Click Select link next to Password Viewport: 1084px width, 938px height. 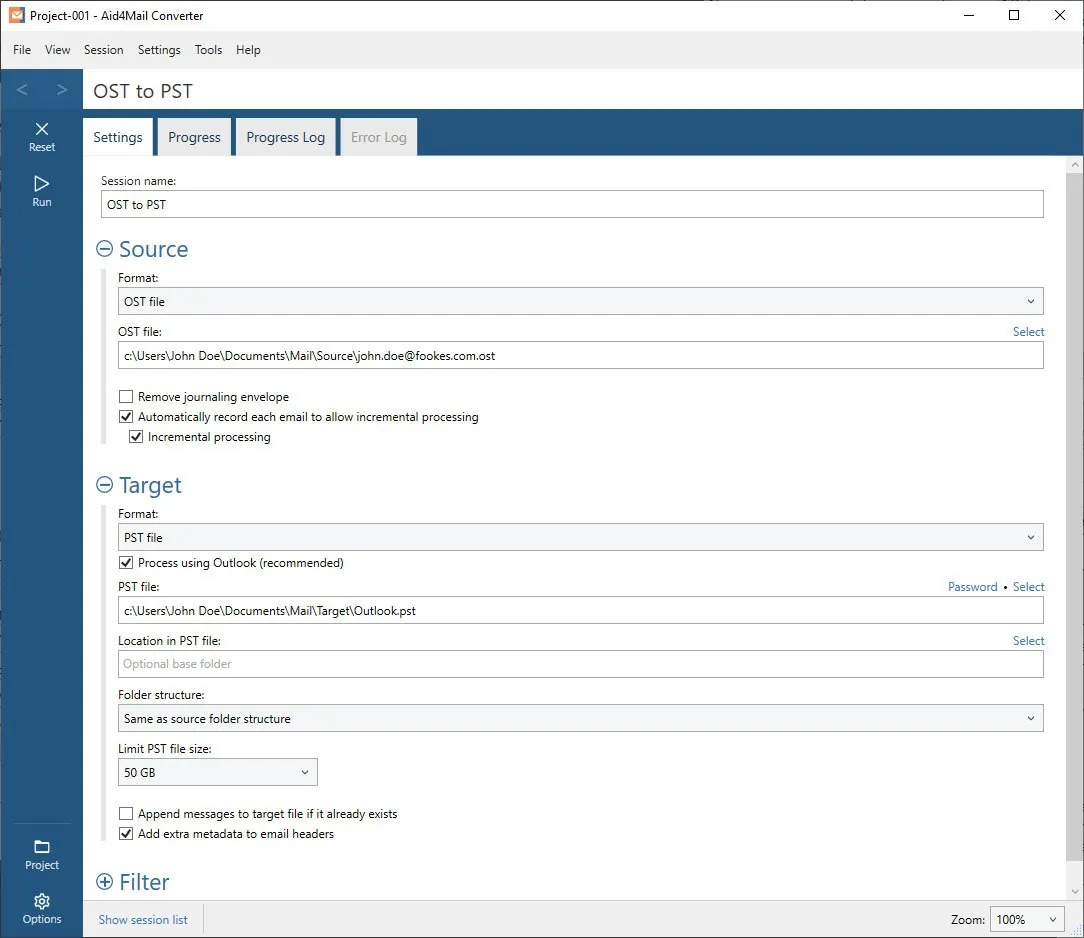(x=1028, y=587)
